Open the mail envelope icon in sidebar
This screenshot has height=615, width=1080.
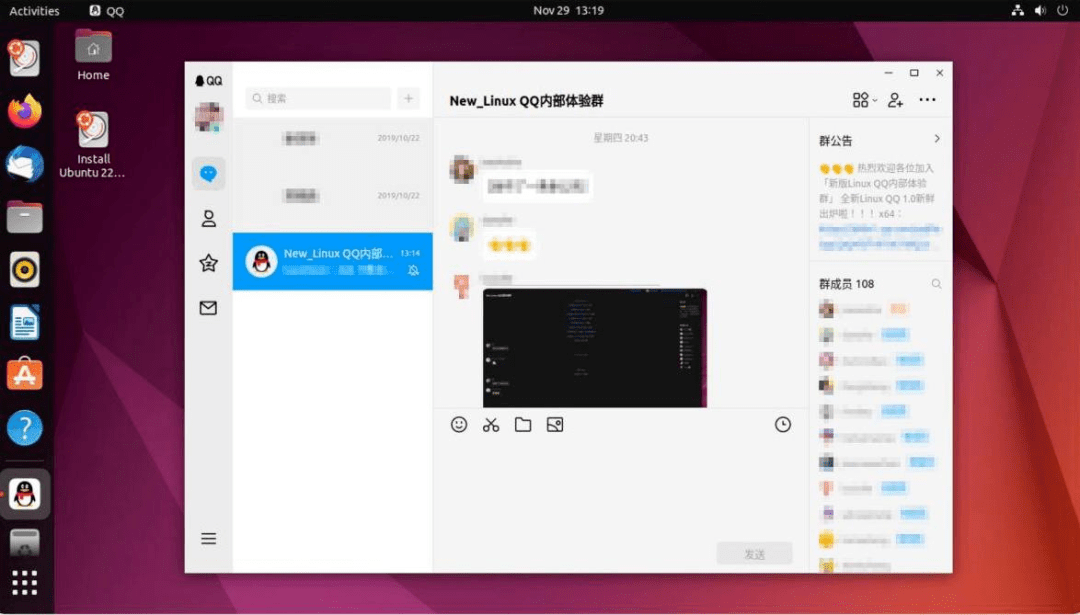(208, 308)
